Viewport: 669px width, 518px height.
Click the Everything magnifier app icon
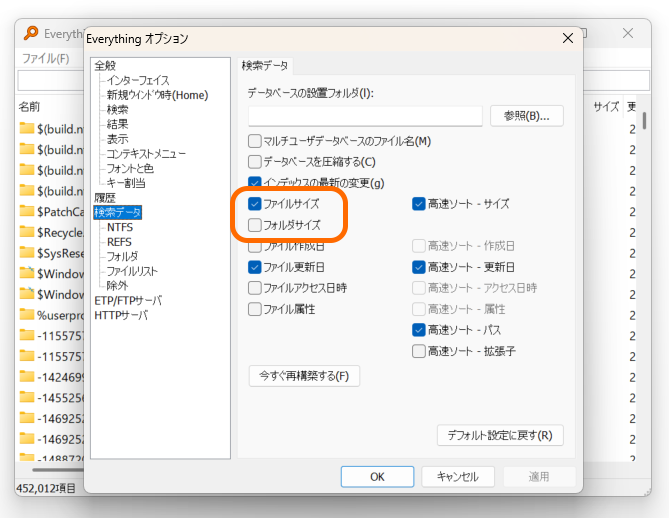pyautogui.click(x=31, y=33)
